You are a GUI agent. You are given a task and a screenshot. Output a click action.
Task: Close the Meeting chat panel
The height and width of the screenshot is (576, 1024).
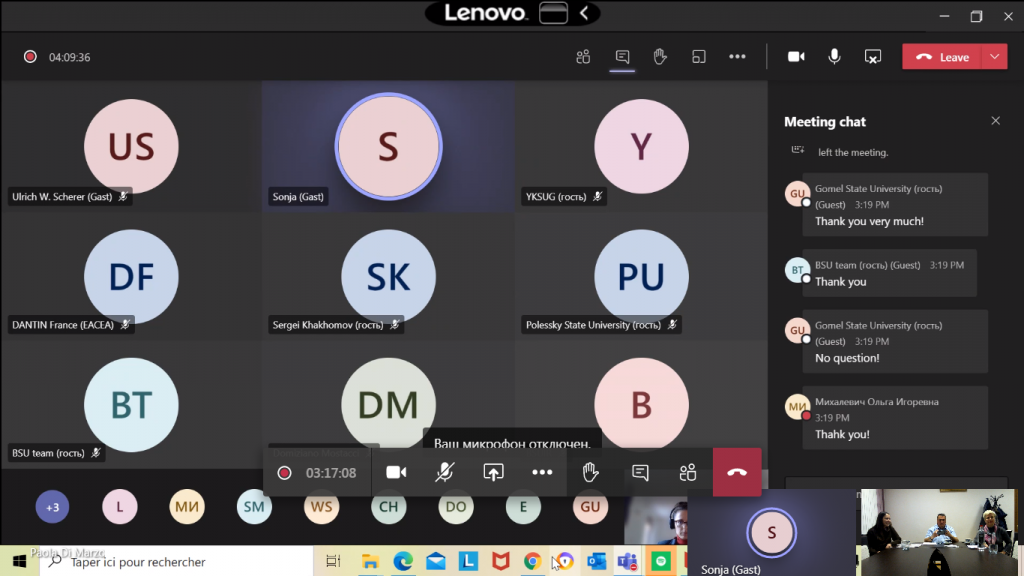(995, 121)
